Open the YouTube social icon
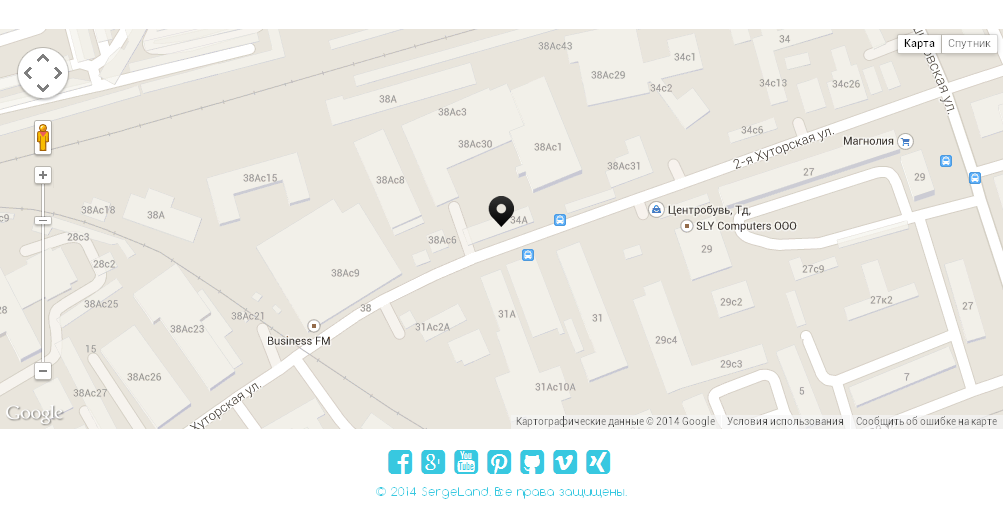 coord(466,462)
